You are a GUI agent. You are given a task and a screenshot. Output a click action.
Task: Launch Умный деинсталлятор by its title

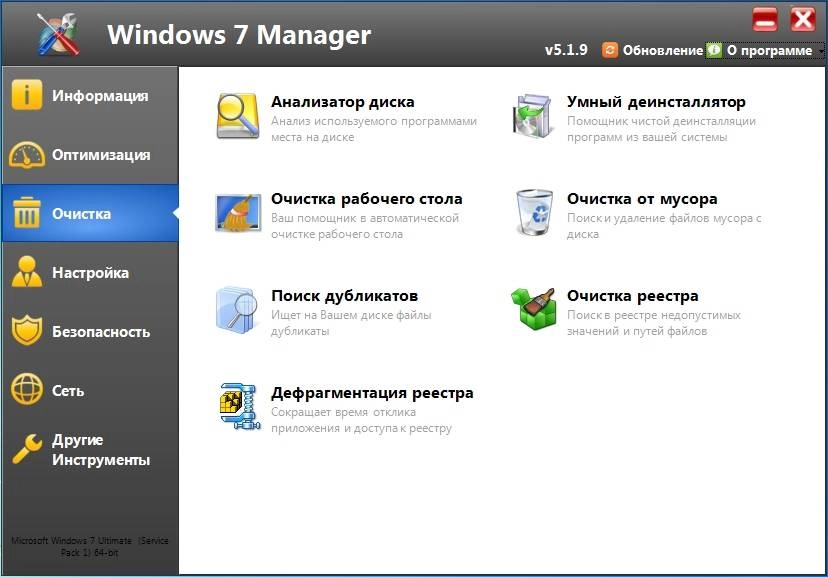(x=656, y=102)
